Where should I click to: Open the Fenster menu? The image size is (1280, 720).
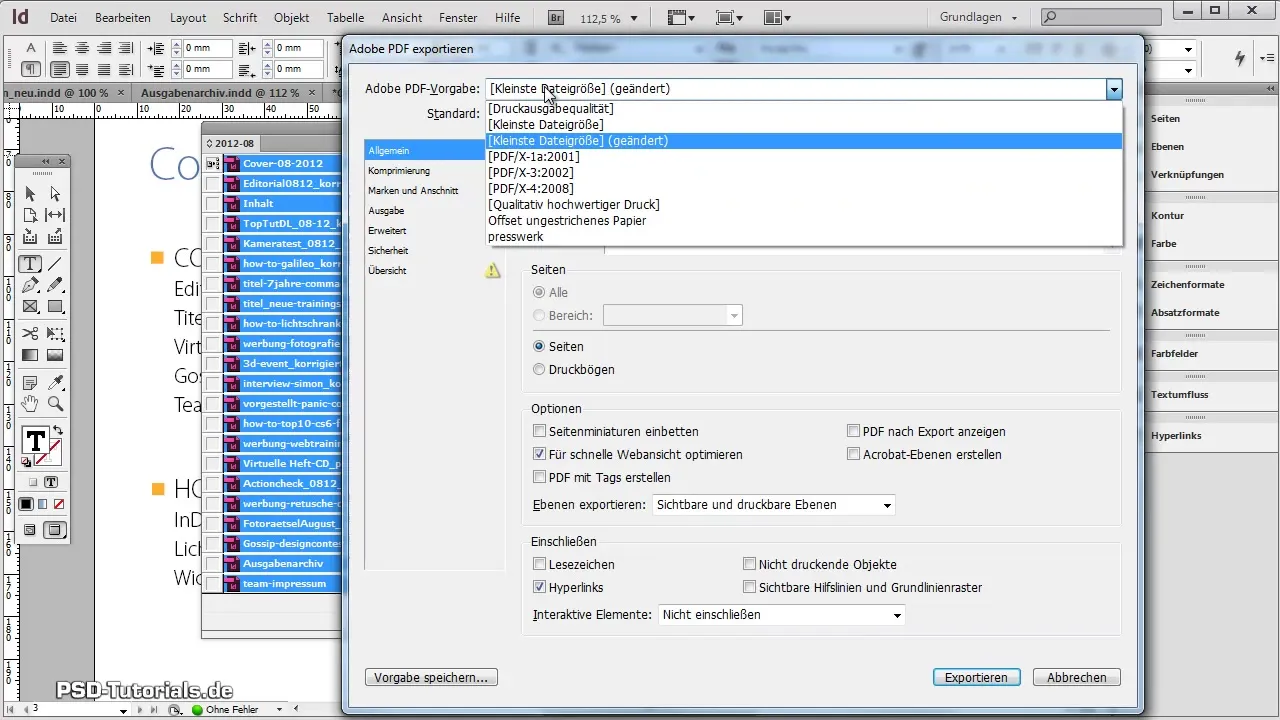pyautogui.click(x=458, y=18)
